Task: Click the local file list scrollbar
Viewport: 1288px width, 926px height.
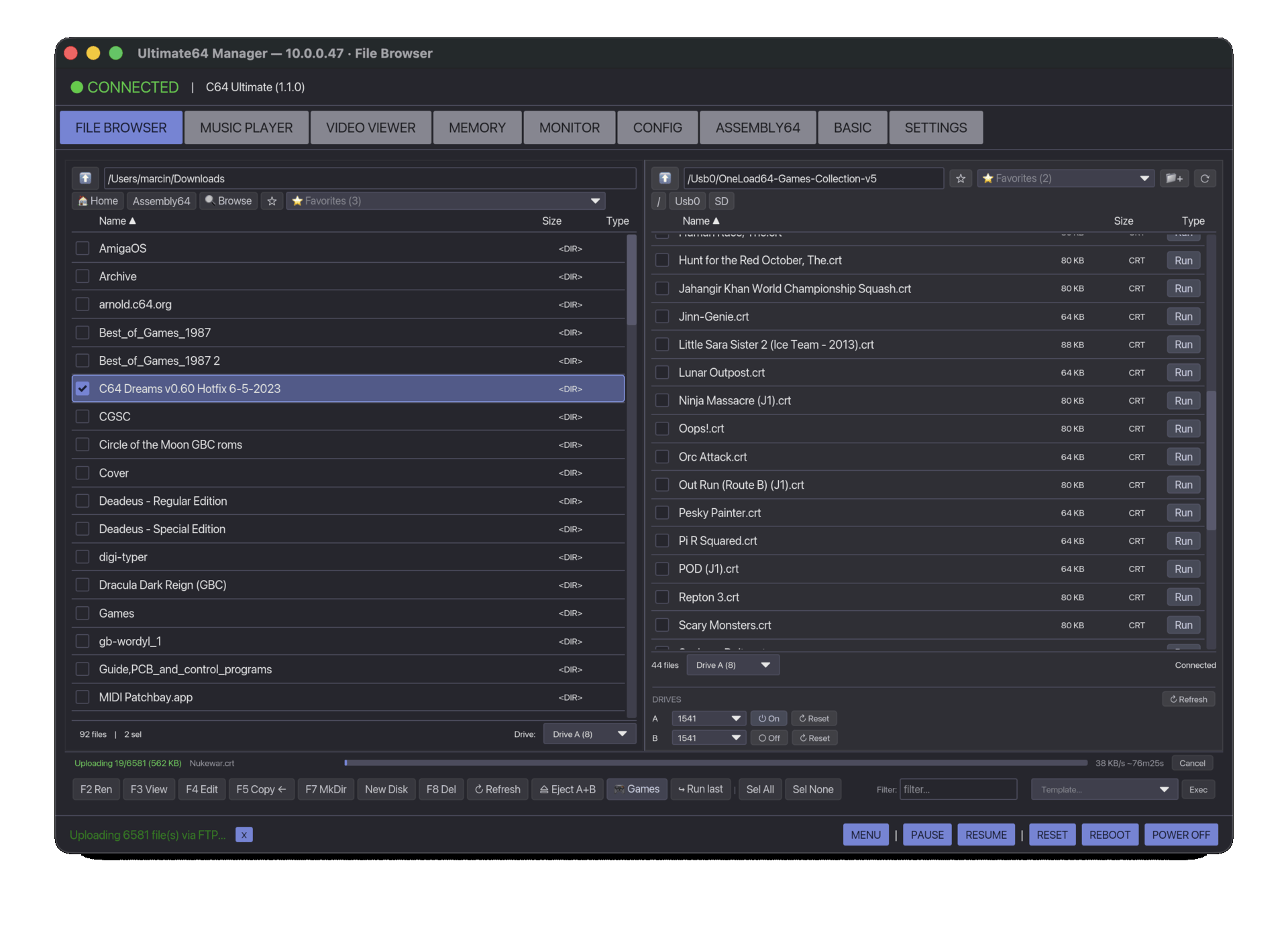Action: tap(631, 279)
